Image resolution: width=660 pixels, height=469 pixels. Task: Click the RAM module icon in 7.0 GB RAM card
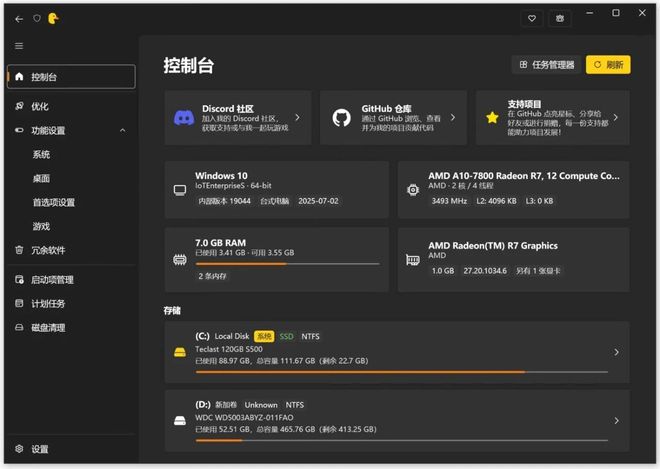click(180, 260)
